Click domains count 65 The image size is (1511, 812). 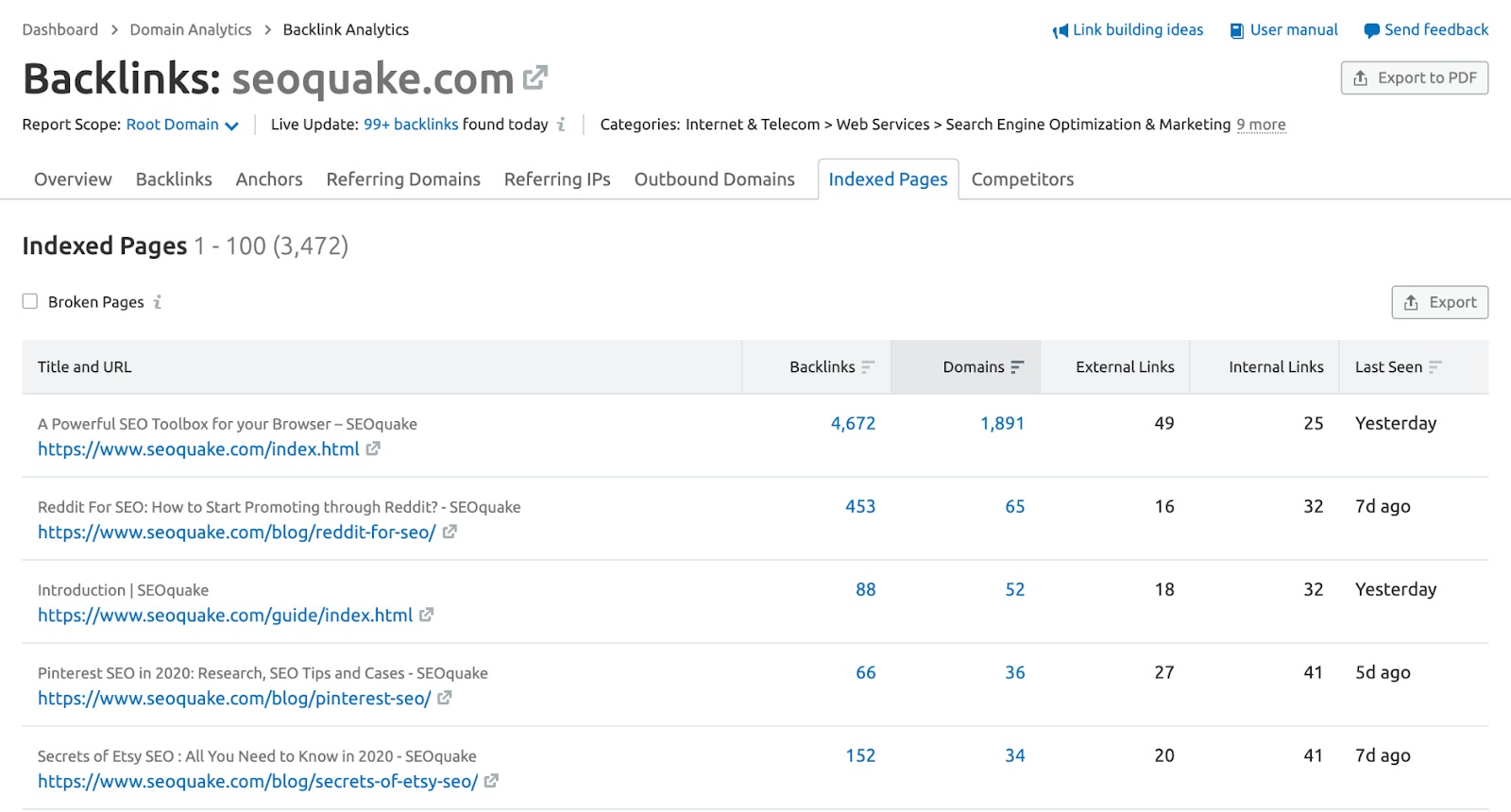[x=1015, y=506]
